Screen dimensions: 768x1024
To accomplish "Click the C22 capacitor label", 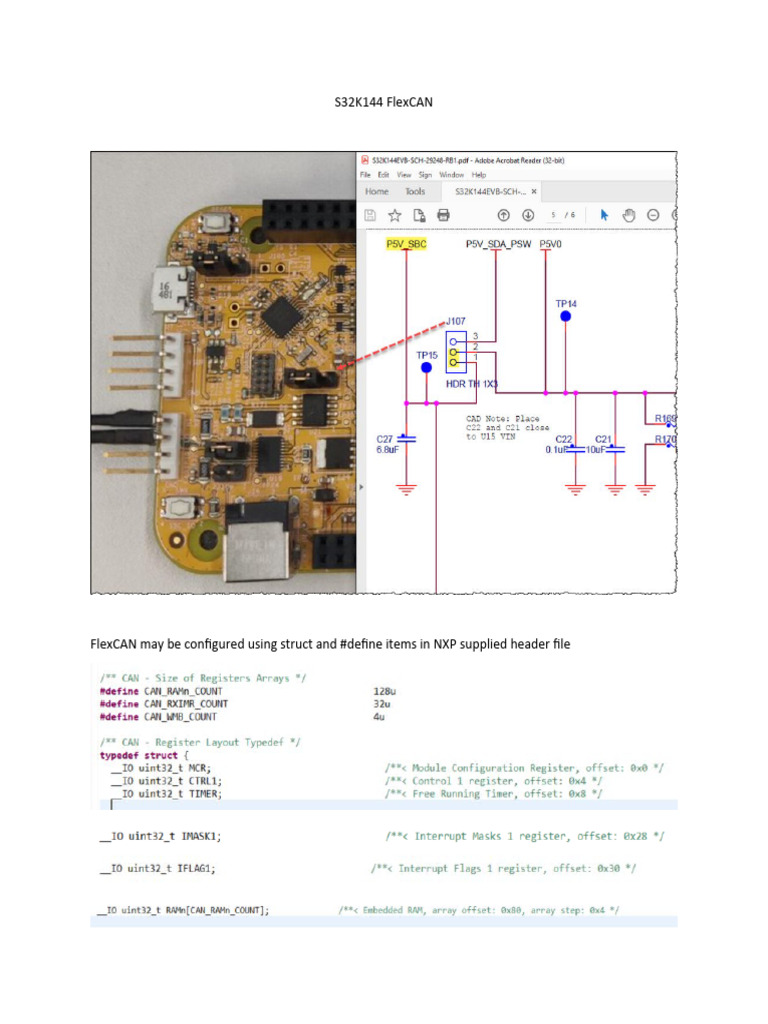I will [x=564, y=440].
